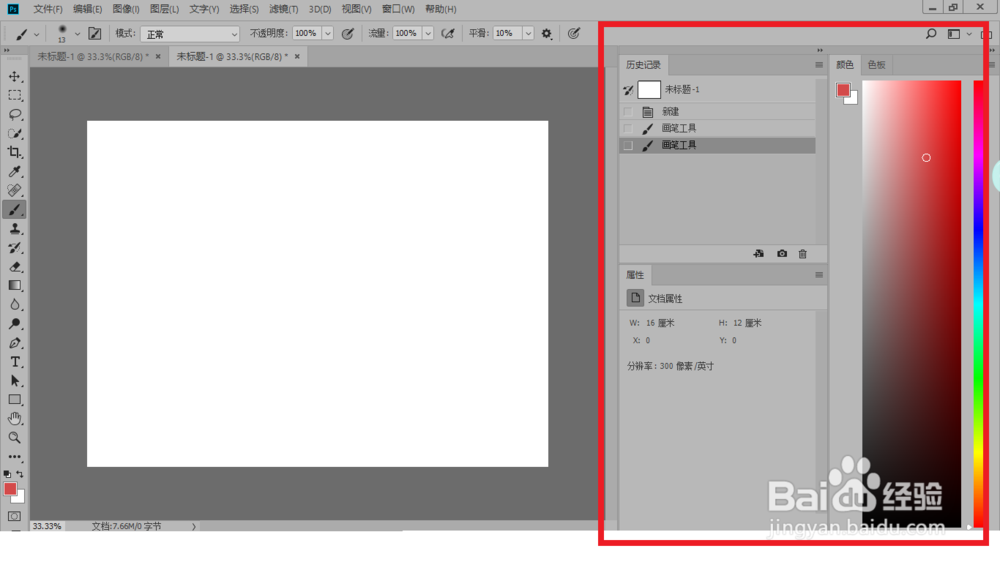Select the Lasso tool

[x=14, y=115]
